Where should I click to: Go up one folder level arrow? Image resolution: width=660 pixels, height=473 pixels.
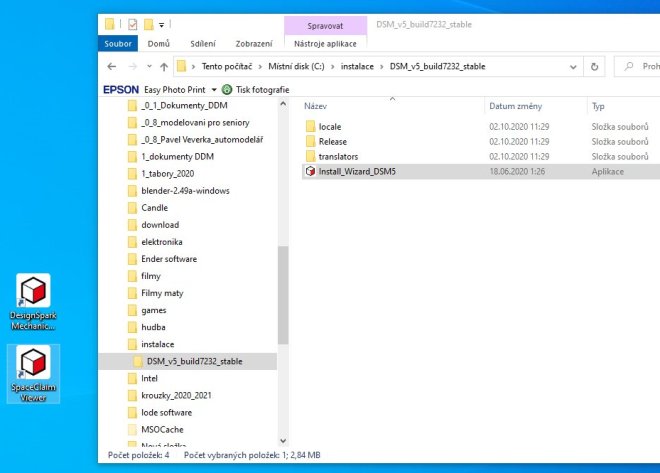pos(164,66)
